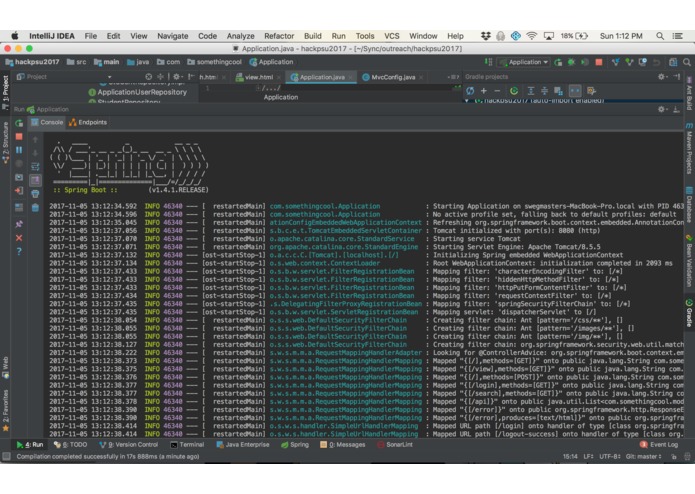Click the Print console output icon
The height and width of the screenshot is (494, 695).
[x=35, y=194]
